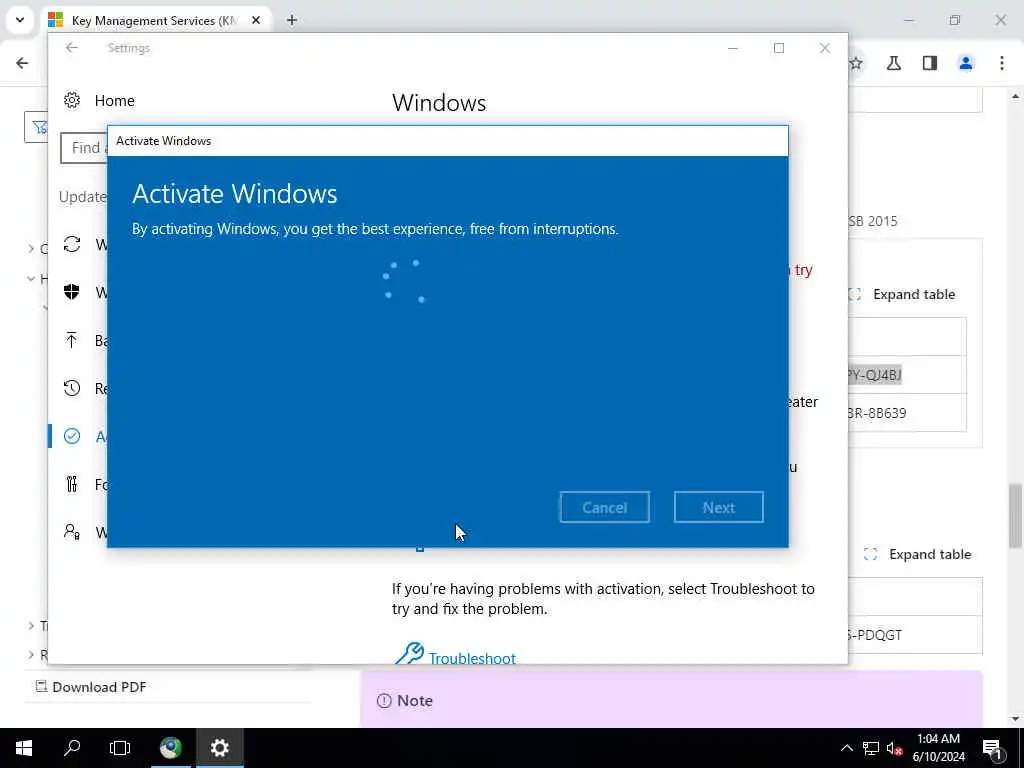Screen dimensions: 1024x768
Task: Click the Windows Update sync icon
Action: pos(72,244)
